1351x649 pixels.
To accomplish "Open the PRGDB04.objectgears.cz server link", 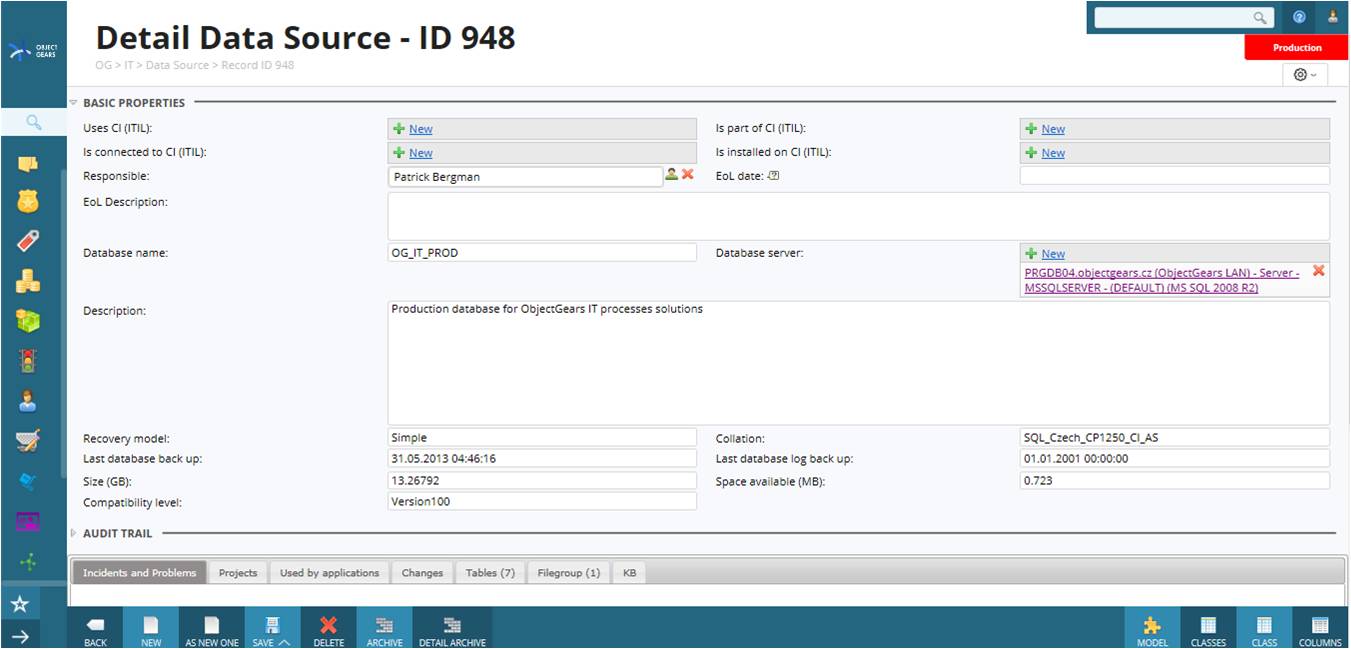I will click(x=1162, y=280).
